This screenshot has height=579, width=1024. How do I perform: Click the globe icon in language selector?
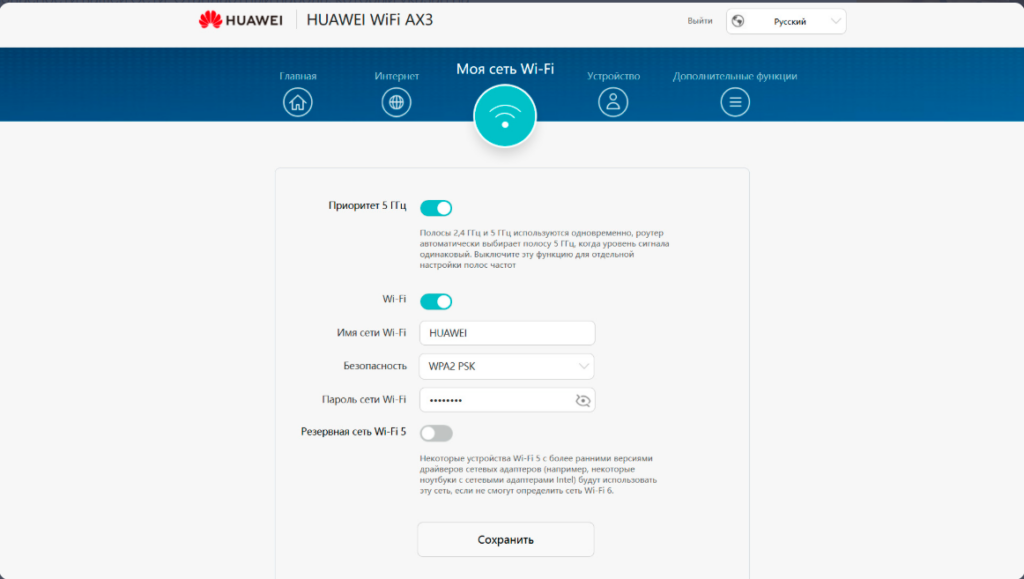point(738,21)
